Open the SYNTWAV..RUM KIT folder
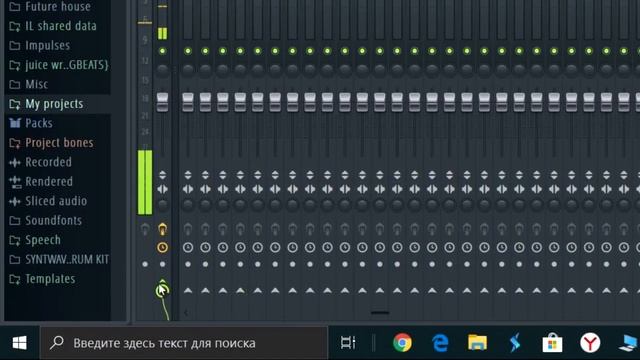The height and width of the screenshot is (360, 640). (x=58, y=259)
